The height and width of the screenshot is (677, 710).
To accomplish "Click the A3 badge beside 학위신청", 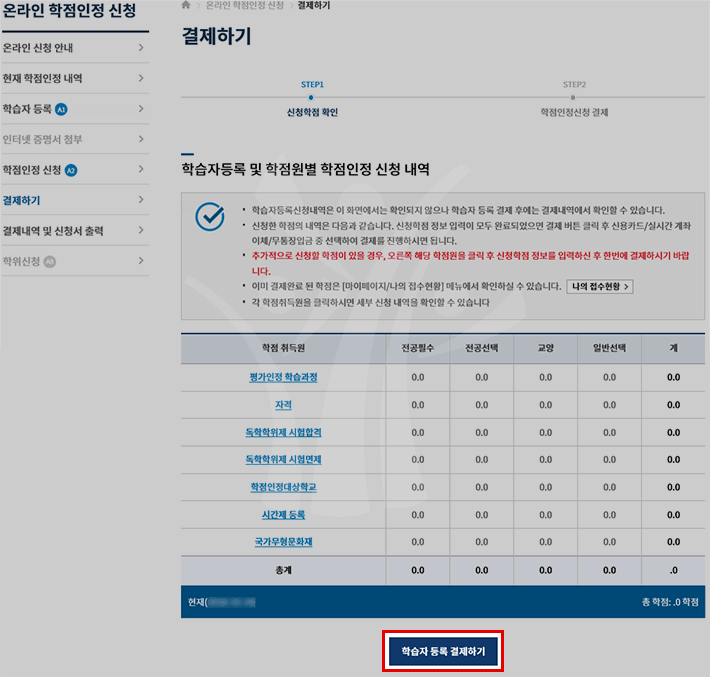I will (x=50, y=261).
